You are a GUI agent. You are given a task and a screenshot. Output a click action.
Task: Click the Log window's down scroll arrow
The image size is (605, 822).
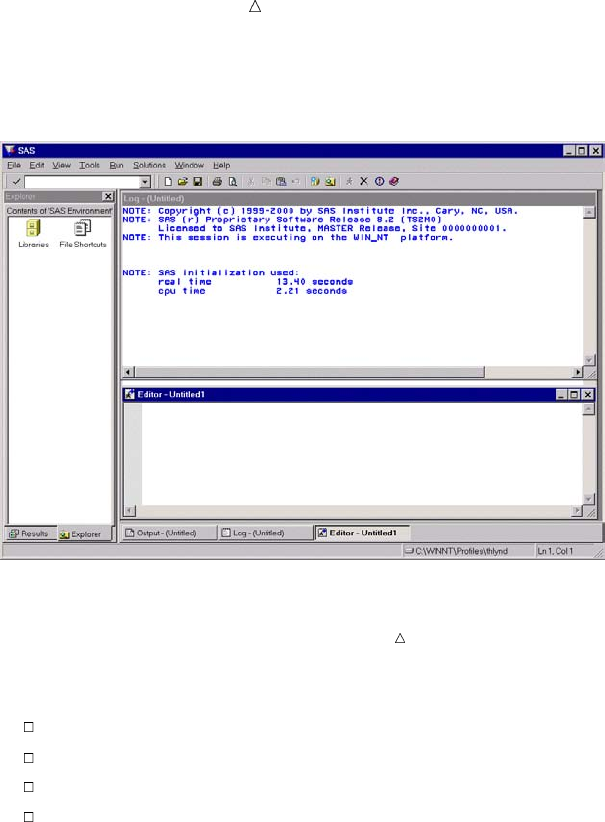(x=589, y=360)
